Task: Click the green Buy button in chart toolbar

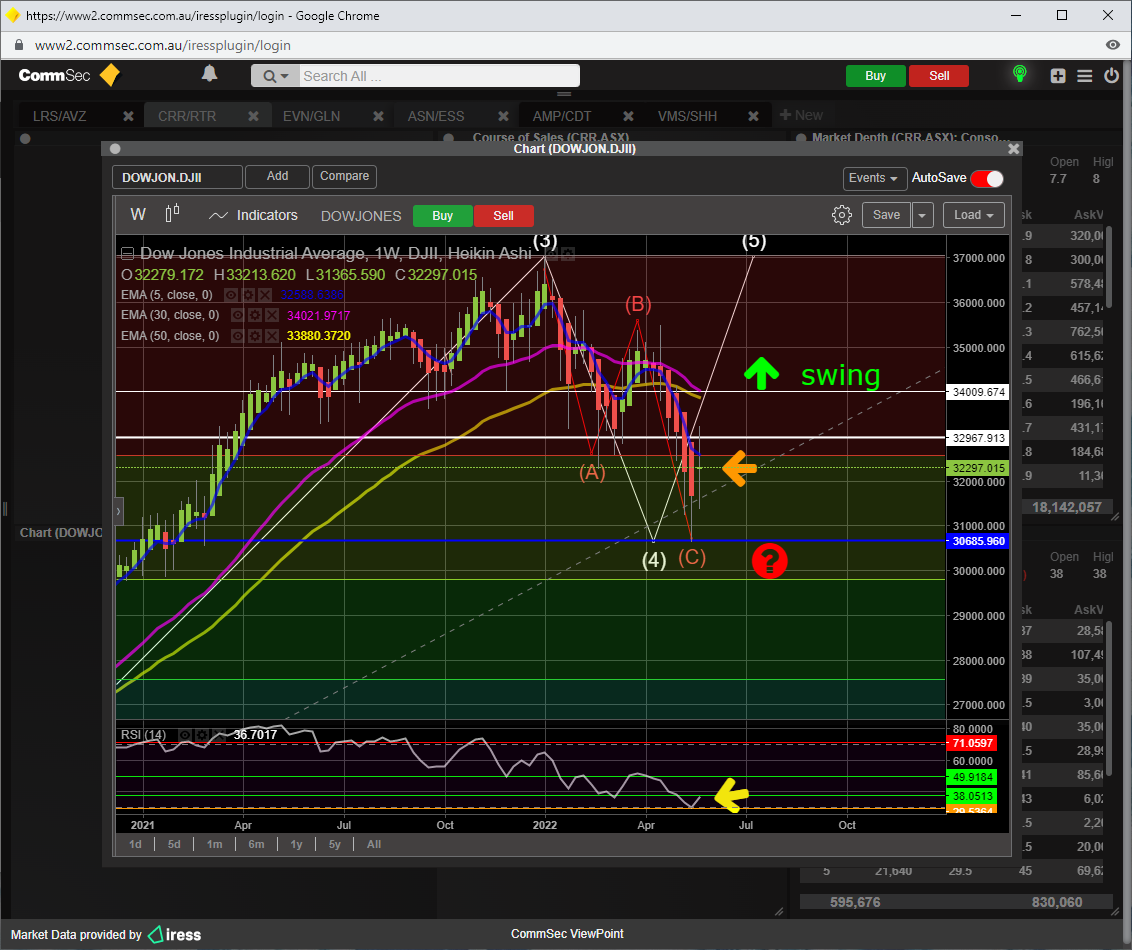Action: tap(442, 216)
